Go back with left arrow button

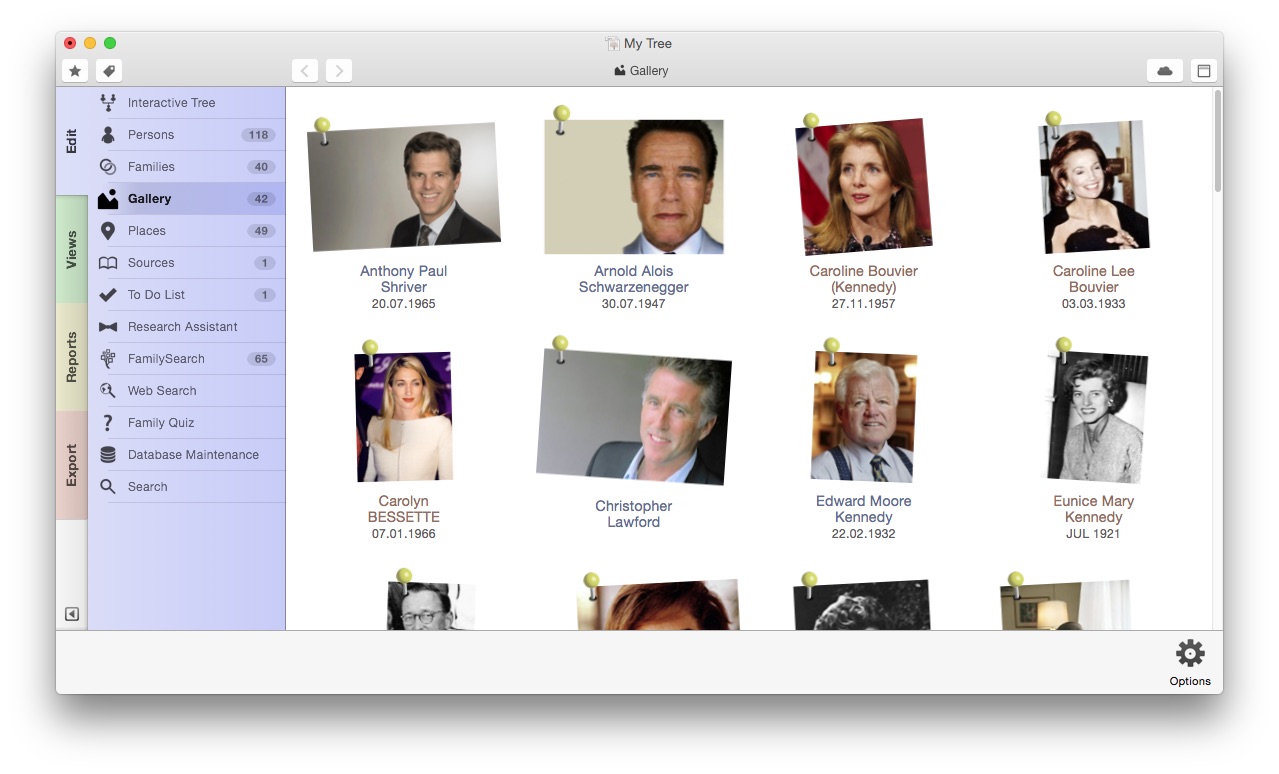tap(305, 71)
